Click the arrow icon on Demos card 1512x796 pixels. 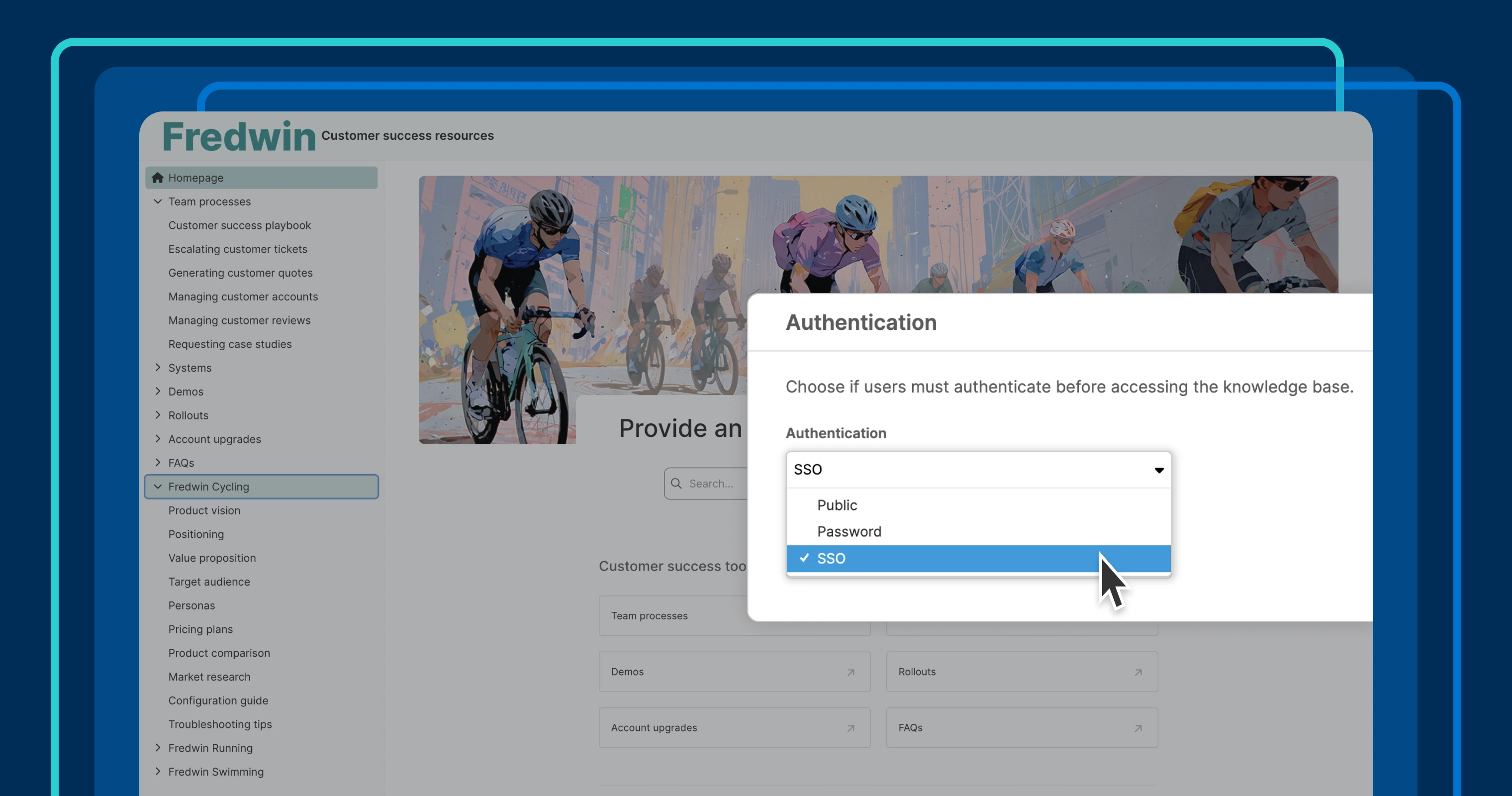point(850,672)
